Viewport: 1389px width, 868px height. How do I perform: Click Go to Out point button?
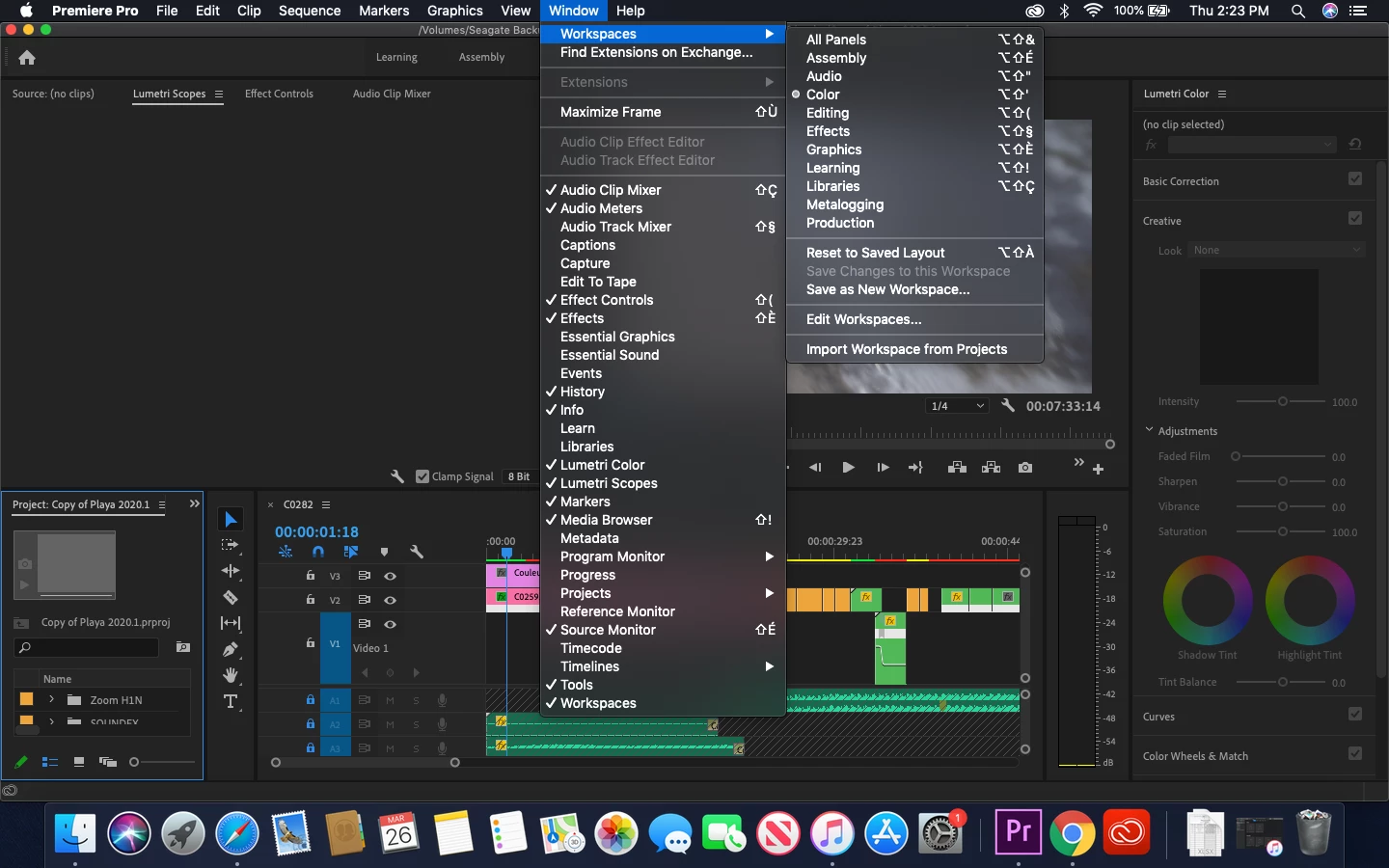(915, 467)
